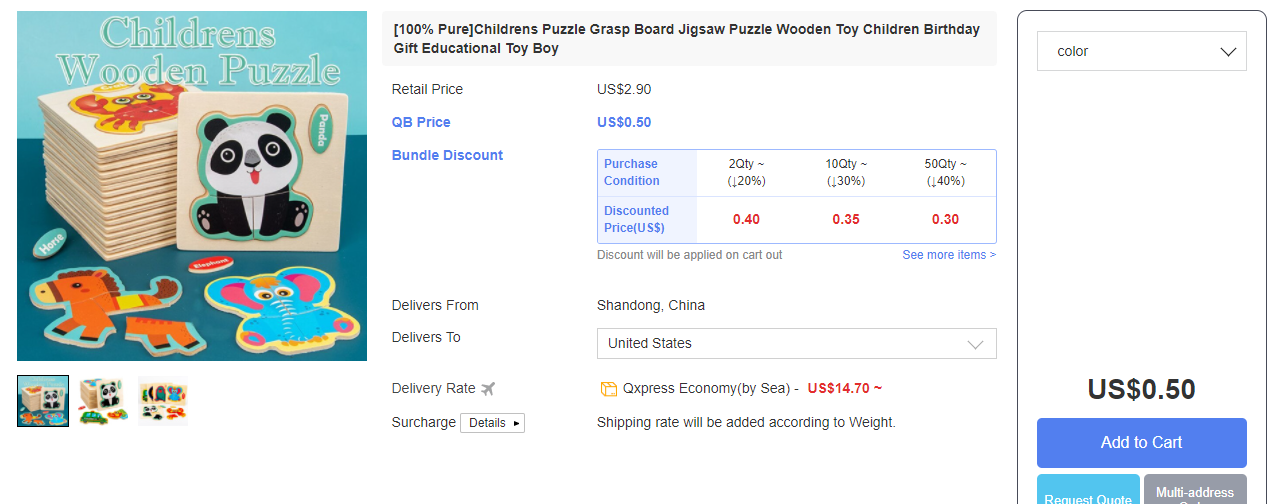
Task: Click the Surcharge Details arrow button
Action: (x=492, y=423)
